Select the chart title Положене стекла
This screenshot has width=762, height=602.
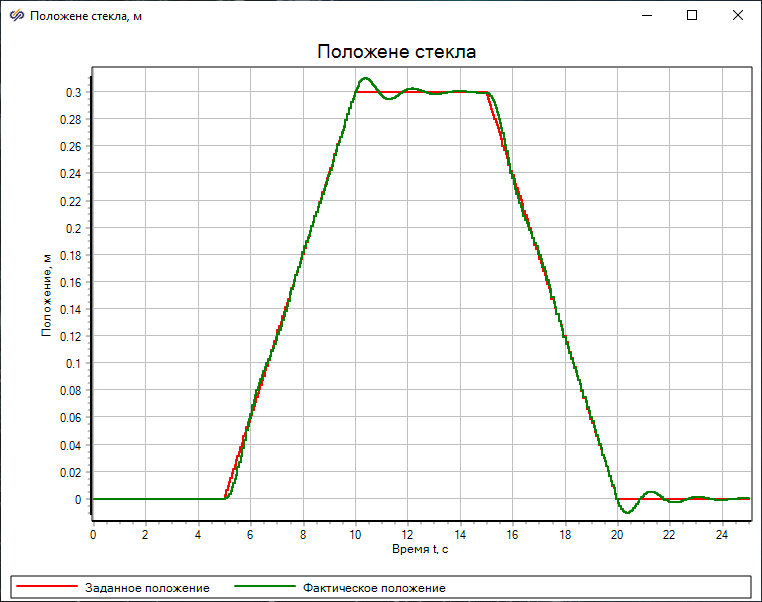tap(396, 52)
